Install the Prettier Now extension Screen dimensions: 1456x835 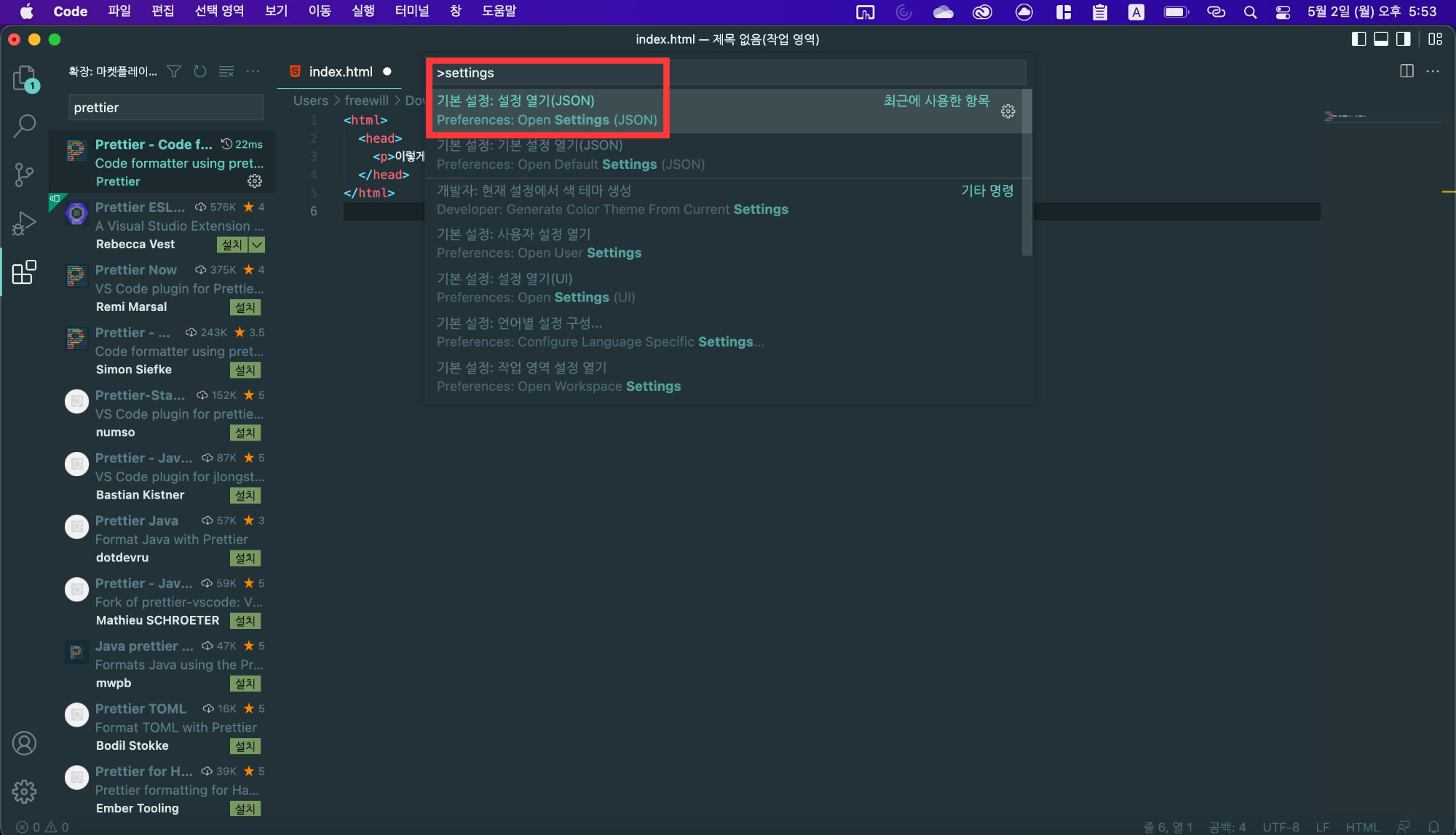pos(245,307)
